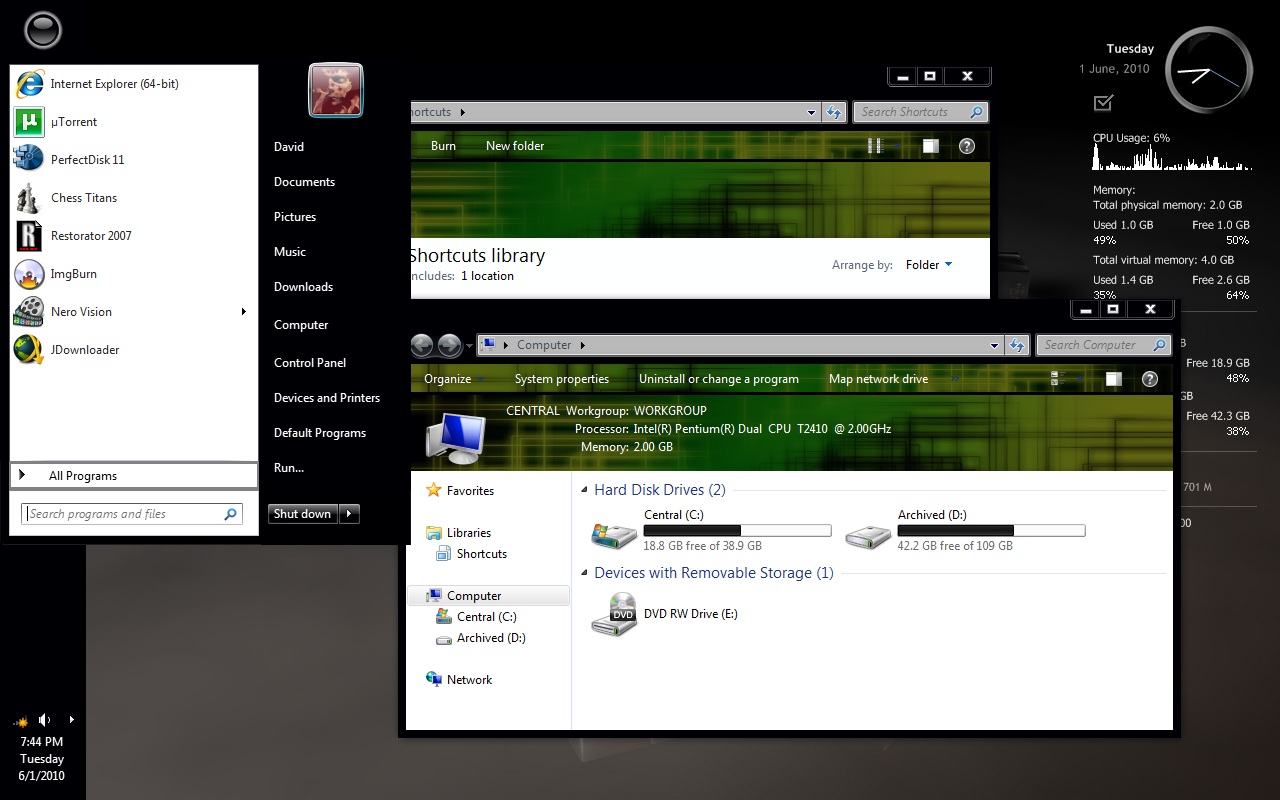Click Map network drive in the toolbar
The width and height of the screenshot is (1280, 800).
pos(878,379)
